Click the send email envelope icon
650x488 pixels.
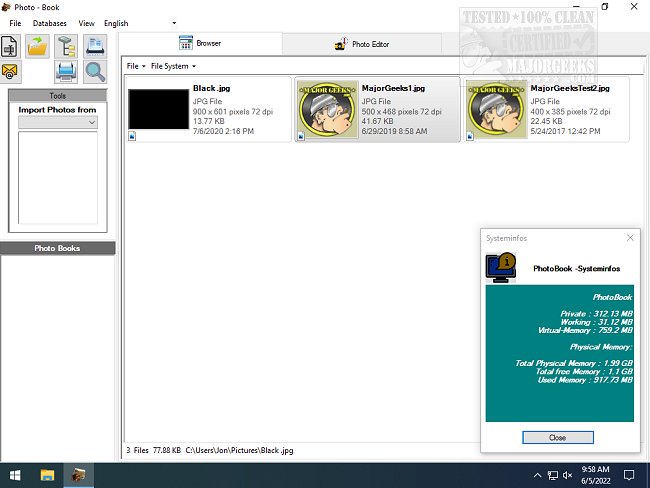[10, 72]
